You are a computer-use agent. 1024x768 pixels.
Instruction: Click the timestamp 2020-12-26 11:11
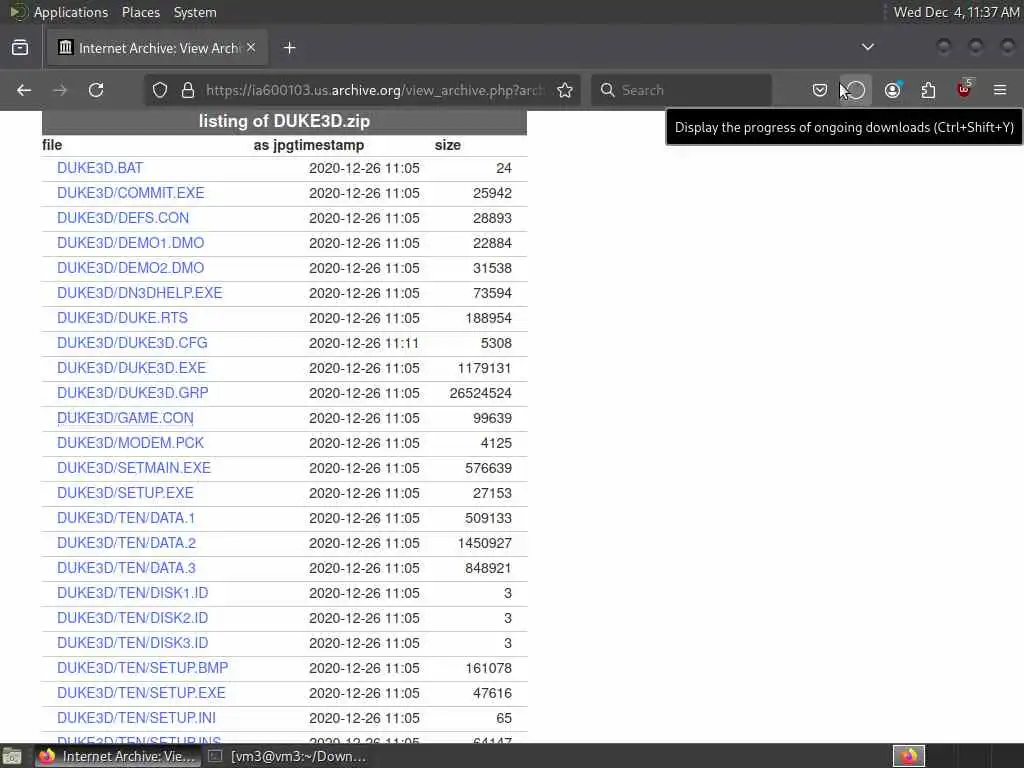click(364, 344)
